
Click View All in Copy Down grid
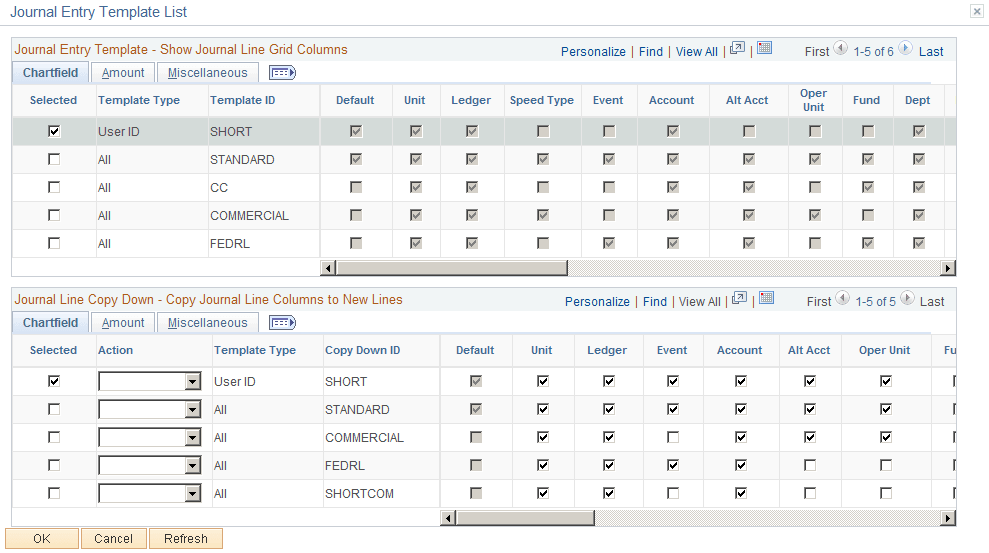[699, 301]
